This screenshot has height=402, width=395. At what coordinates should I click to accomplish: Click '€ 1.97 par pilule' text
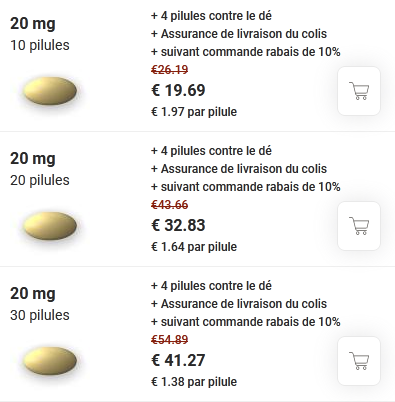tap(194, 112)
